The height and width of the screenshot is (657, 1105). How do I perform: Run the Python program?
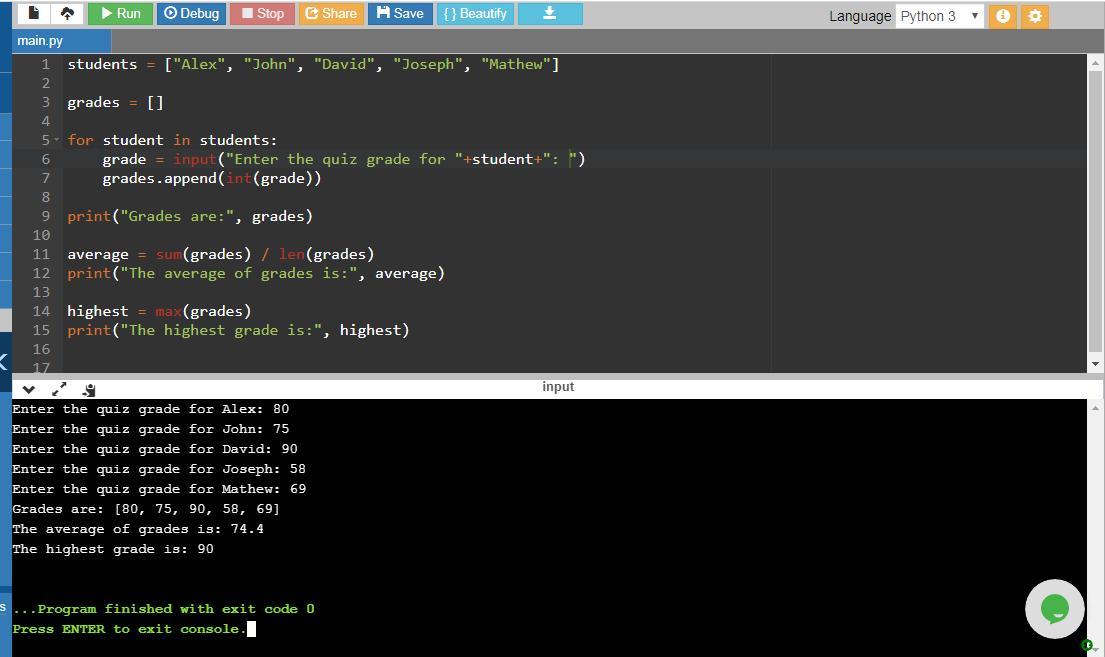(120, 14)
